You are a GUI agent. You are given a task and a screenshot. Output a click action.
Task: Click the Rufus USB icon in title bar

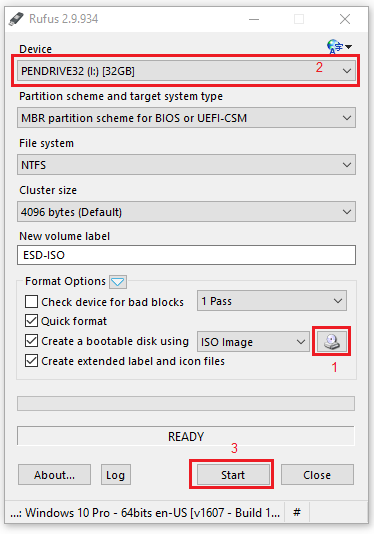point(16,19)
